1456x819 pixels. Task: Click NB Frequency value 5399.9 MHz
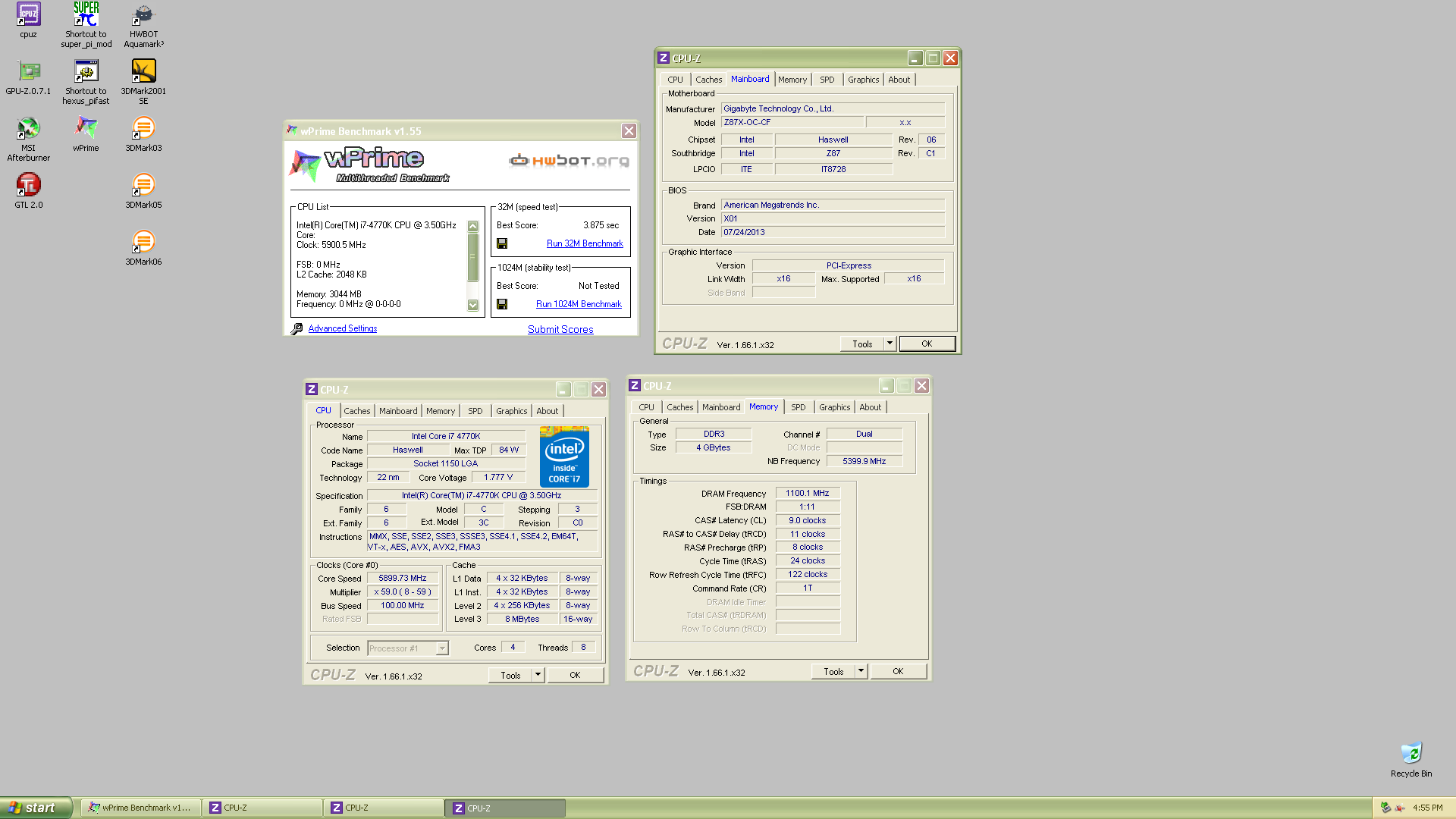(864, 462)
